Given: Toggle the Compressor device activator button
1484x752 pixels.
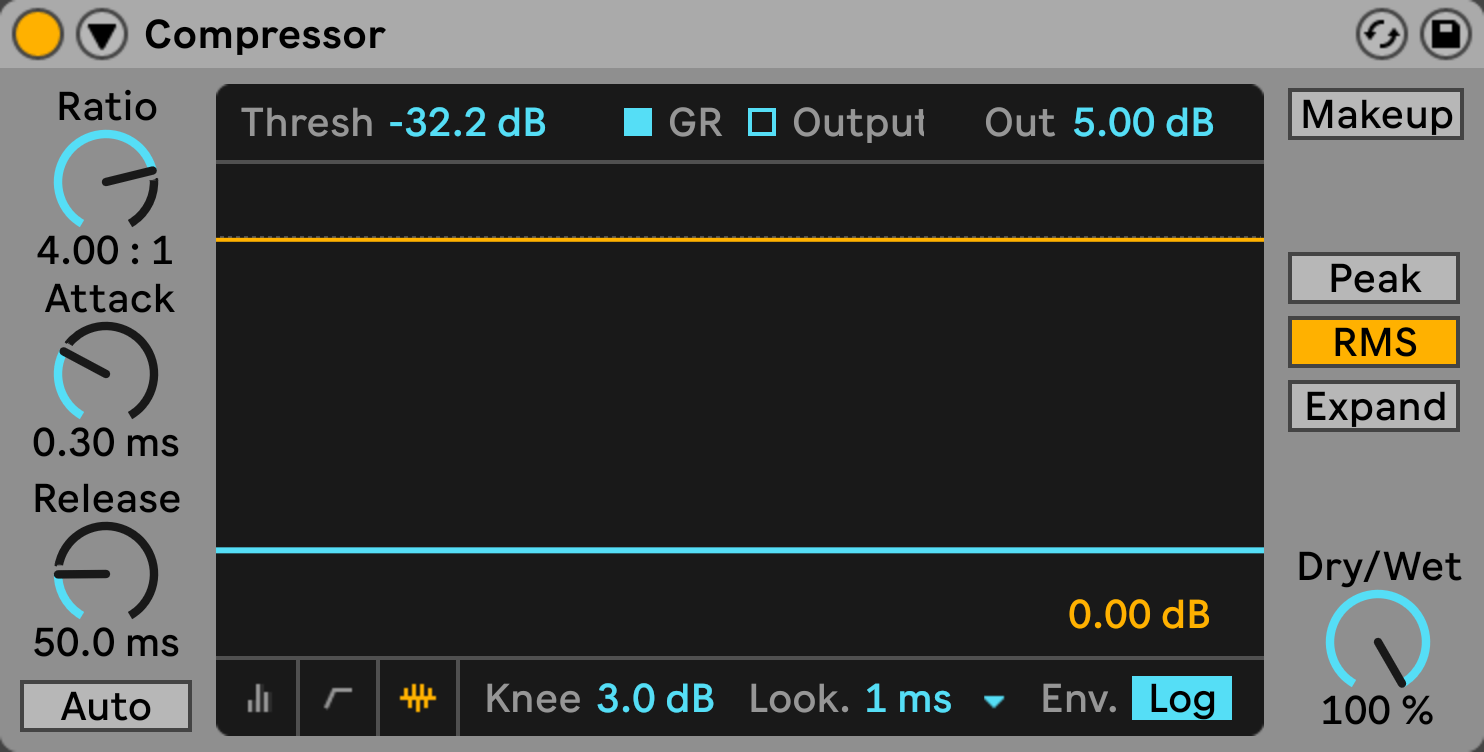Looking at the screenshot, I should pos(38,36).
